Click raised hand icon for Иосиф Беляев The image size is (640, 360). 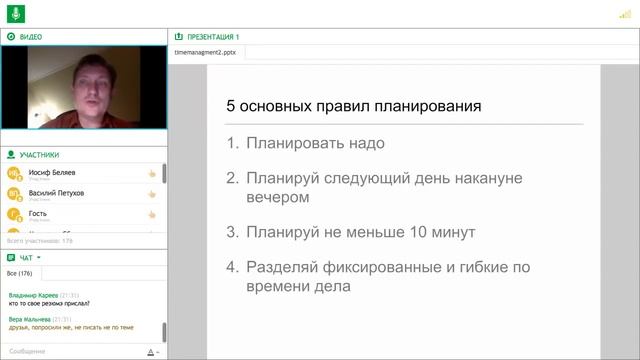pos(152,174)
